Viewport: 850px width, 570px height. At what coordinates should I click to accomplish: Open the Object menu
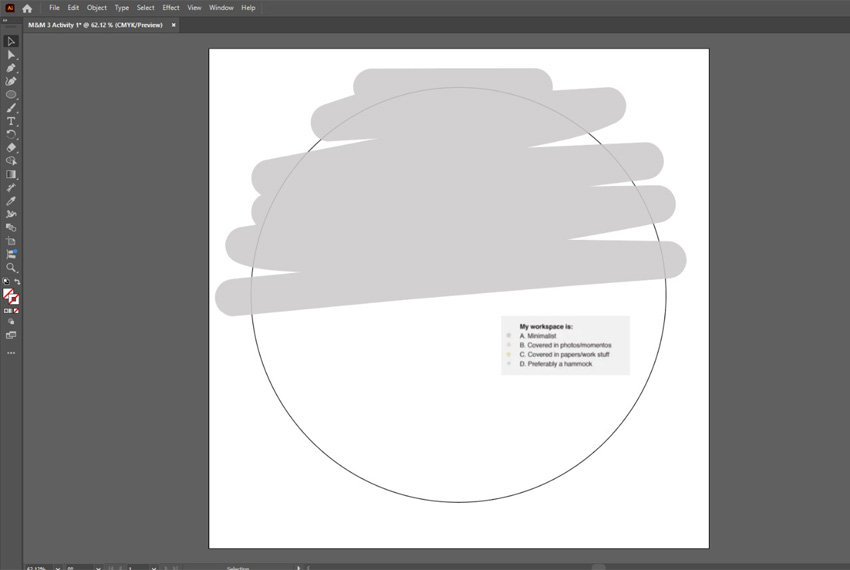pyautogui.click(x=96, y=8)
